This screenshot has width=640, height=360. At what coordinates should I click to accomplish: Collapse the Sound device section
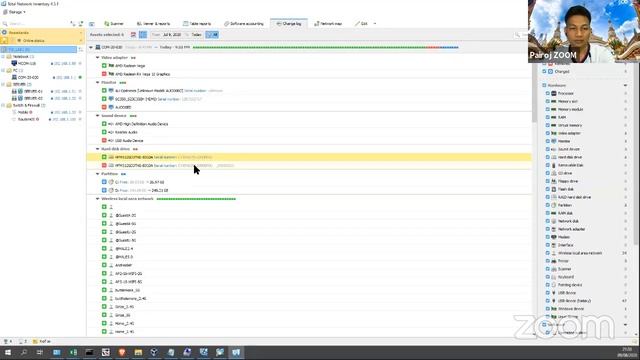point(98,116)
